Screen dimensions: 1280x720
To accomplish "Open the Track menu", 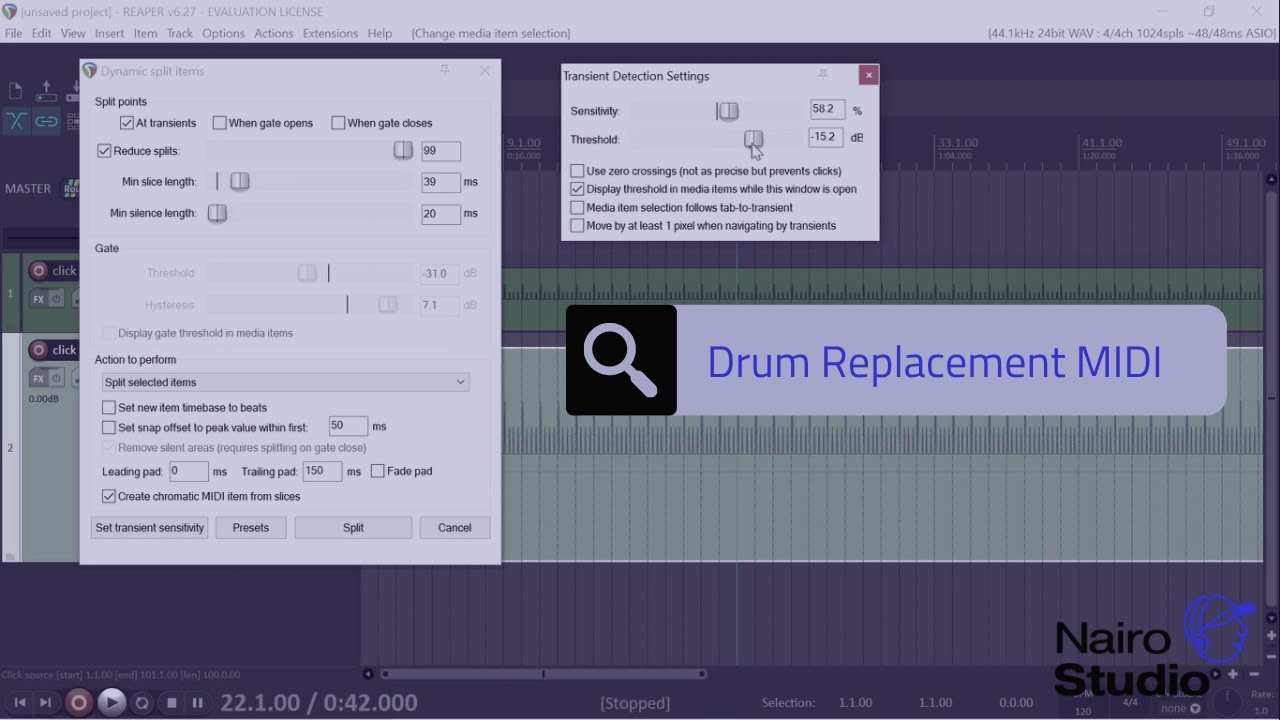I will point(180,33).
